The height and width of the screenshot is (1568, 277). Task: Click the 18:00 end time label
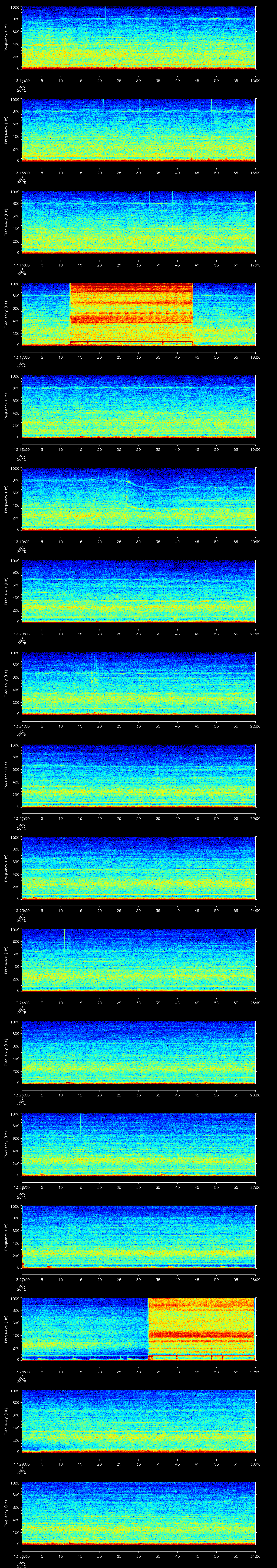(255, 357)
